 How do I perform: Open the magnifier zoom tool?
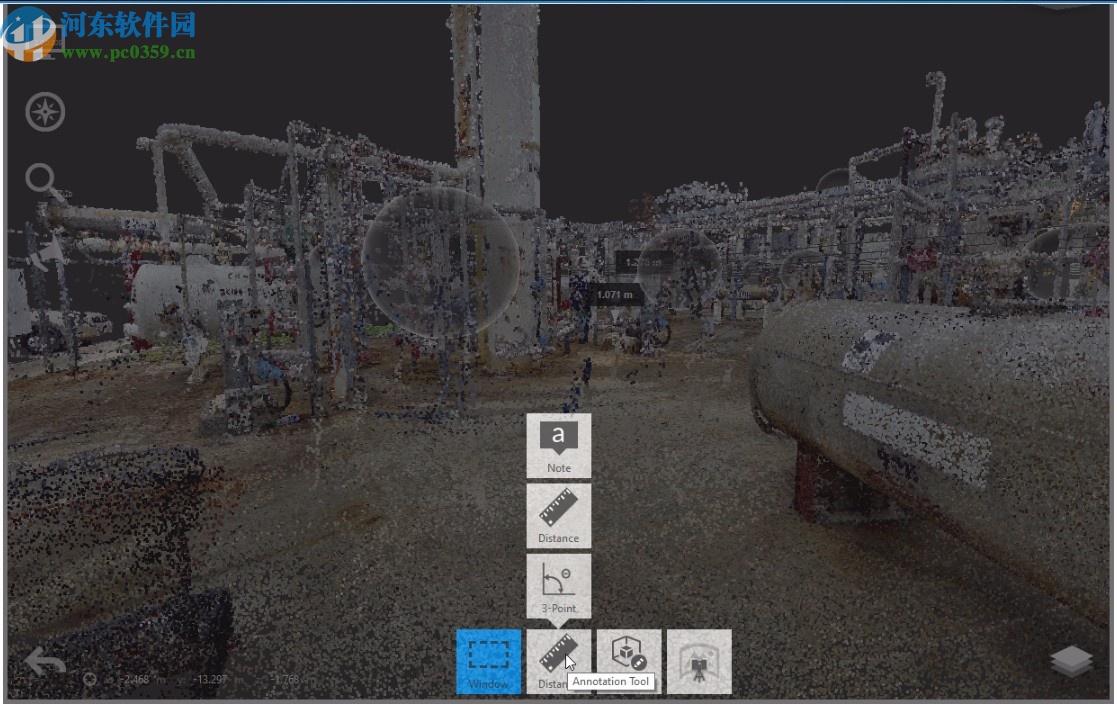click(x=44, y=178)
